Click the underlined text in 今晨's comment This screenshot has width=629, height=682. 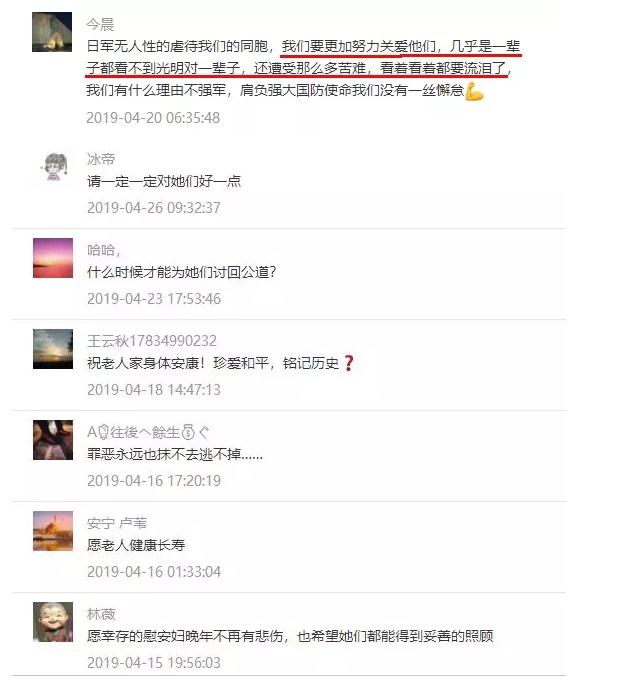pyautogui.click(x=303, y=57)
